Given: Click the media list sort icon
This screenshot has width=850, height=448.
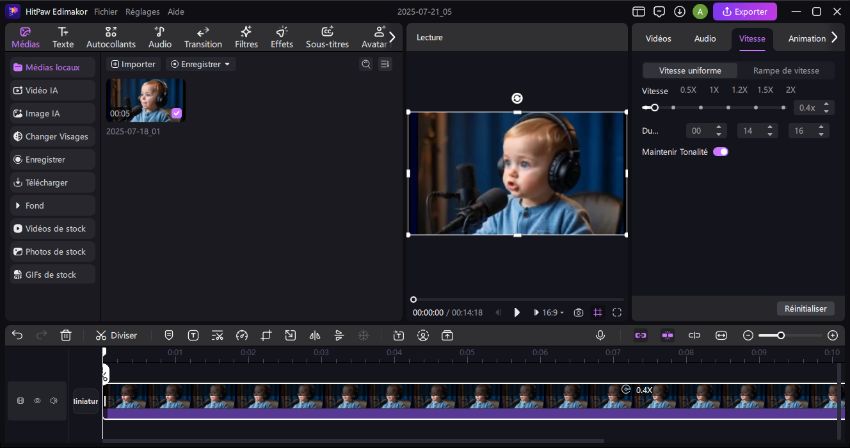Looking at the screenshot, I should (385, 64).
